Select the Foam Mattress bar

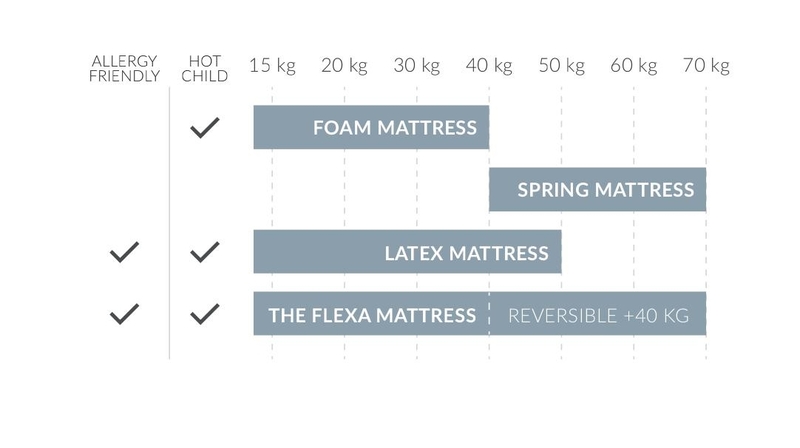point(371,128)
